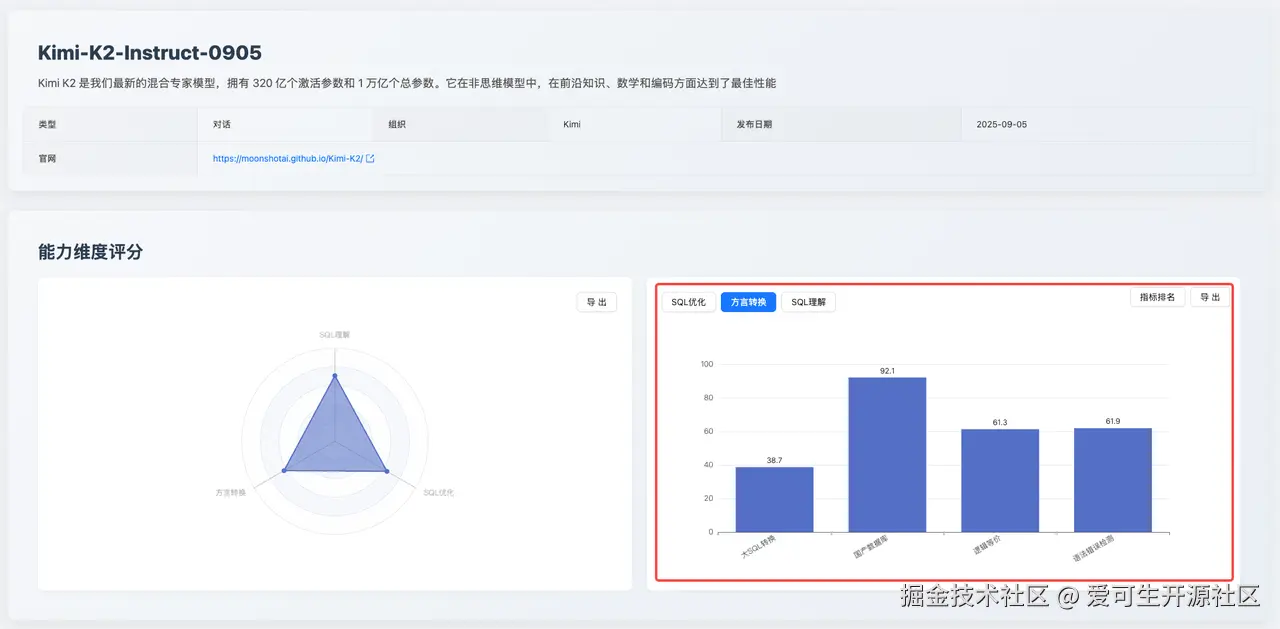This screenshot has width=1280, height=629.
Task: Click the 方言转换 radar axis label
Action: pyautogui.click(x=230, y=492)
